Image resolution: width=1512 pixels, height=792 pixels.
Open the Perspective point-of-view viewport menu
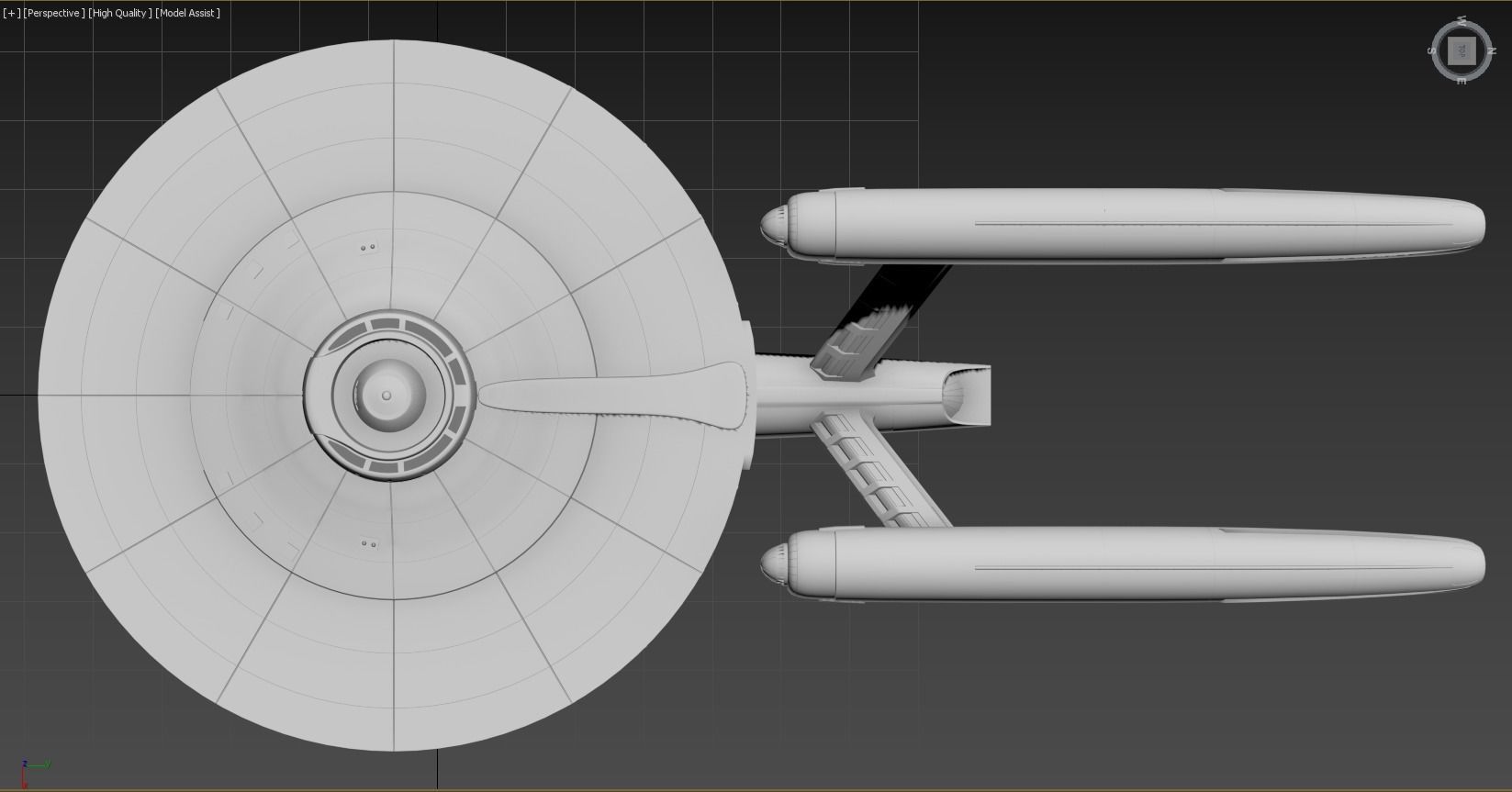[54, 14]
